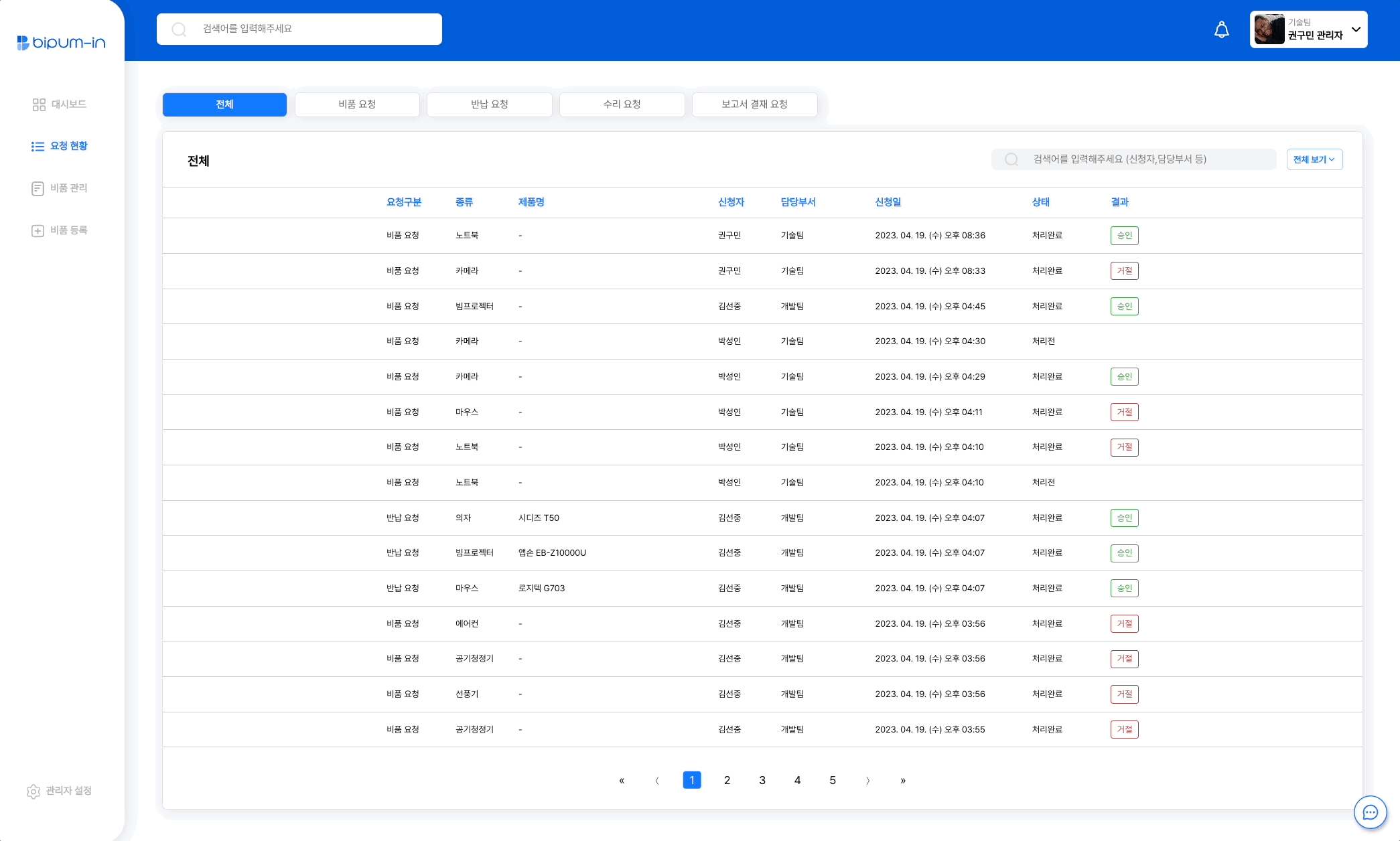Click the 종류 column header

click(464, 202)
